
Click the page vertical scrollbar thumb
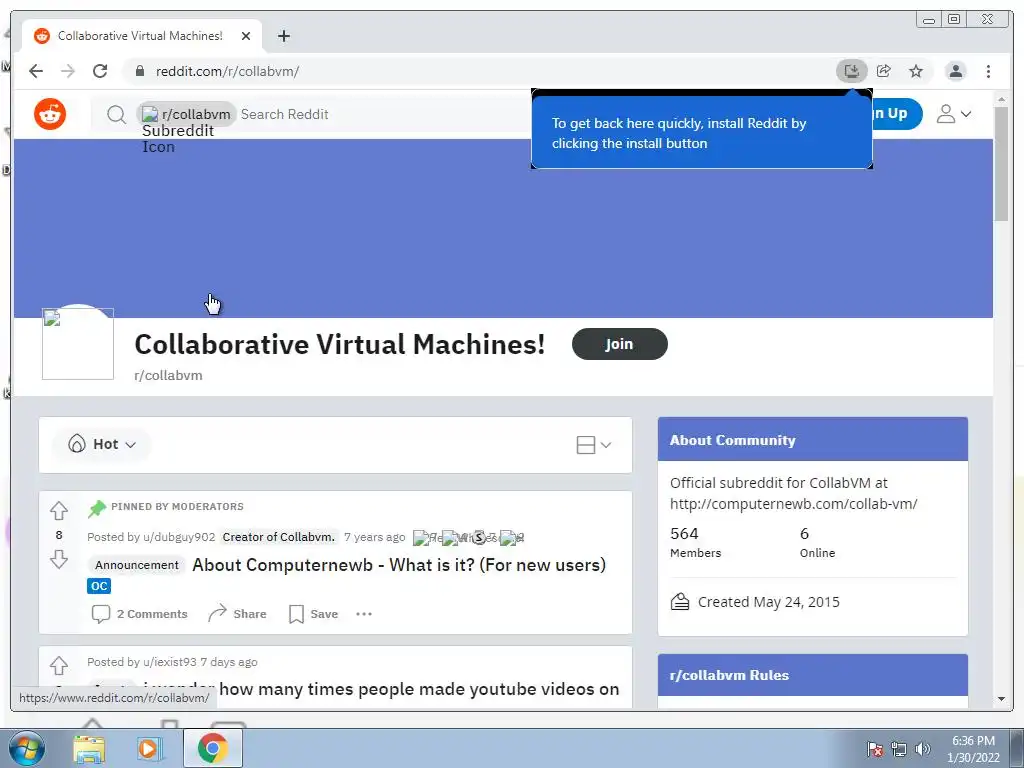[x=1001, y=163]
